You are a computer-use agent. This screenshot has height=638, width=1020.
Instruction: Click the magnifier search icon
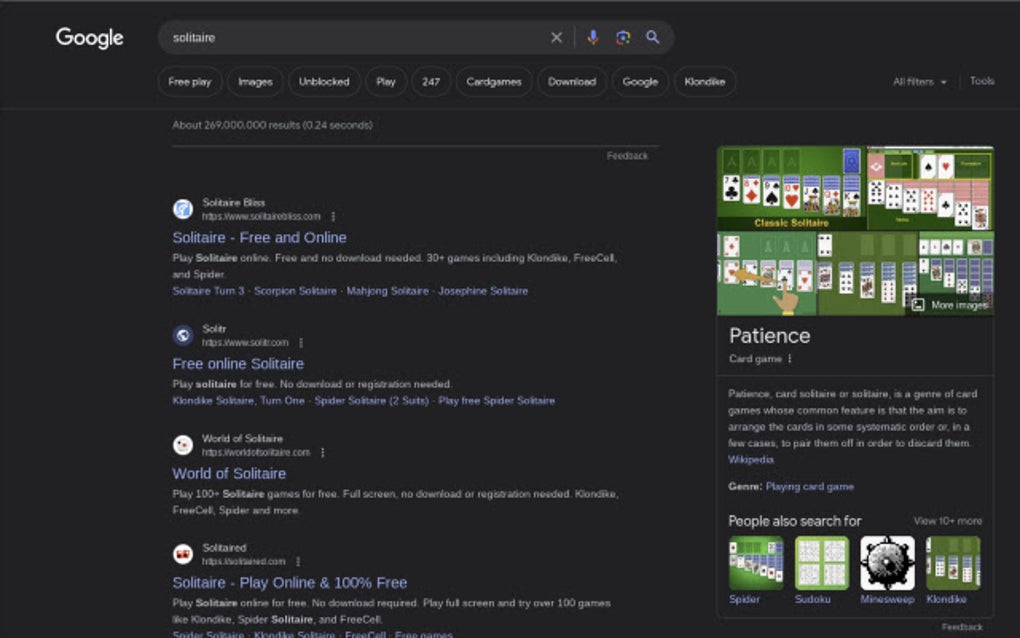(652, 37)
